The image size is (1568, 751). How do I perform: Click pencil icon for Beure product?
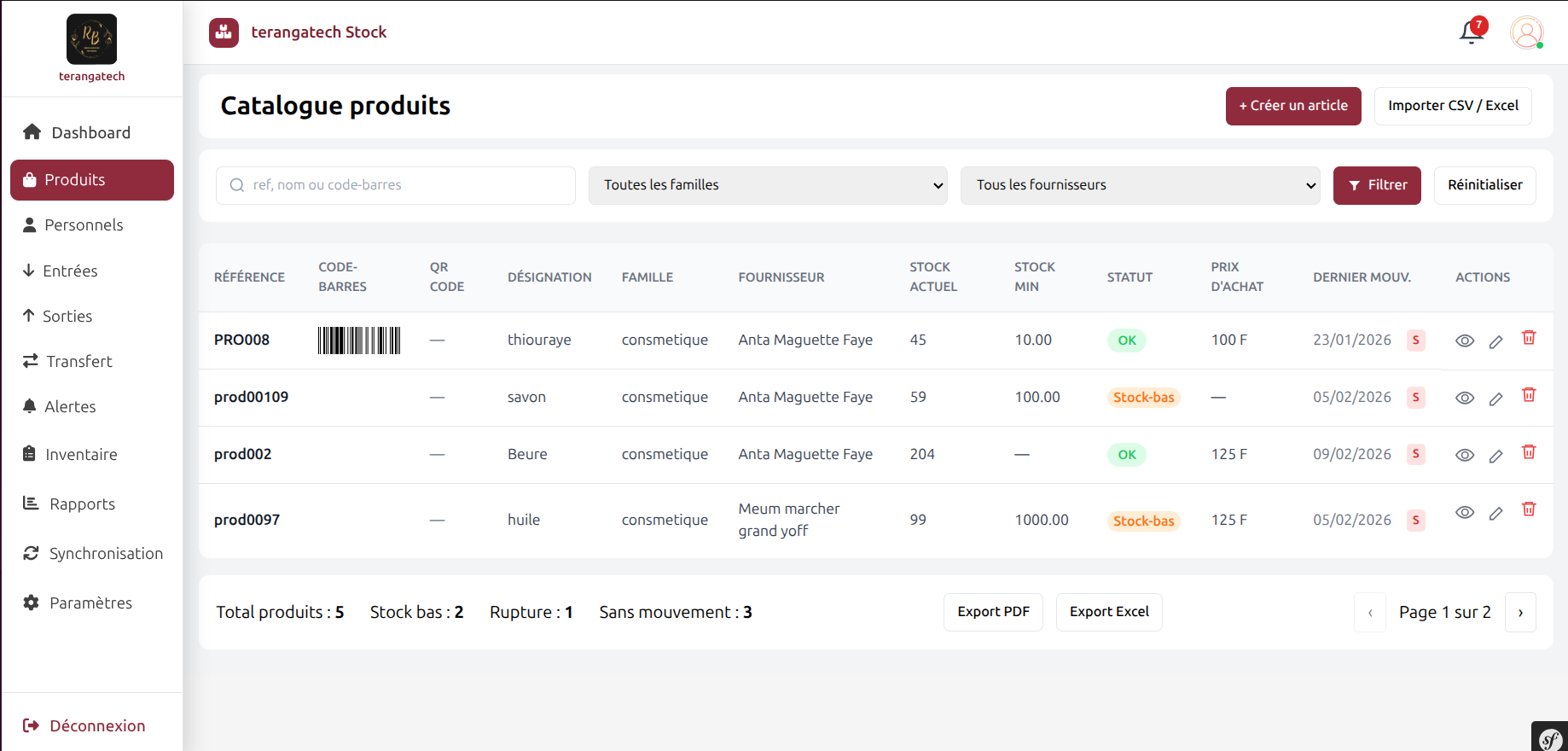1495,456
